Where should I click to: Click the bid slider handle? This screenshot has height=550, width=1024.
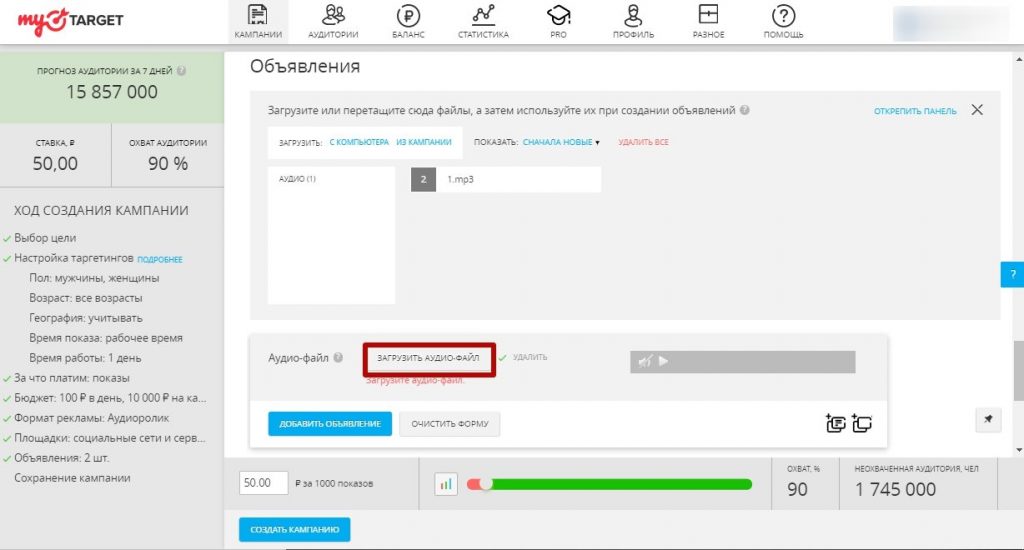pos(486,484)
